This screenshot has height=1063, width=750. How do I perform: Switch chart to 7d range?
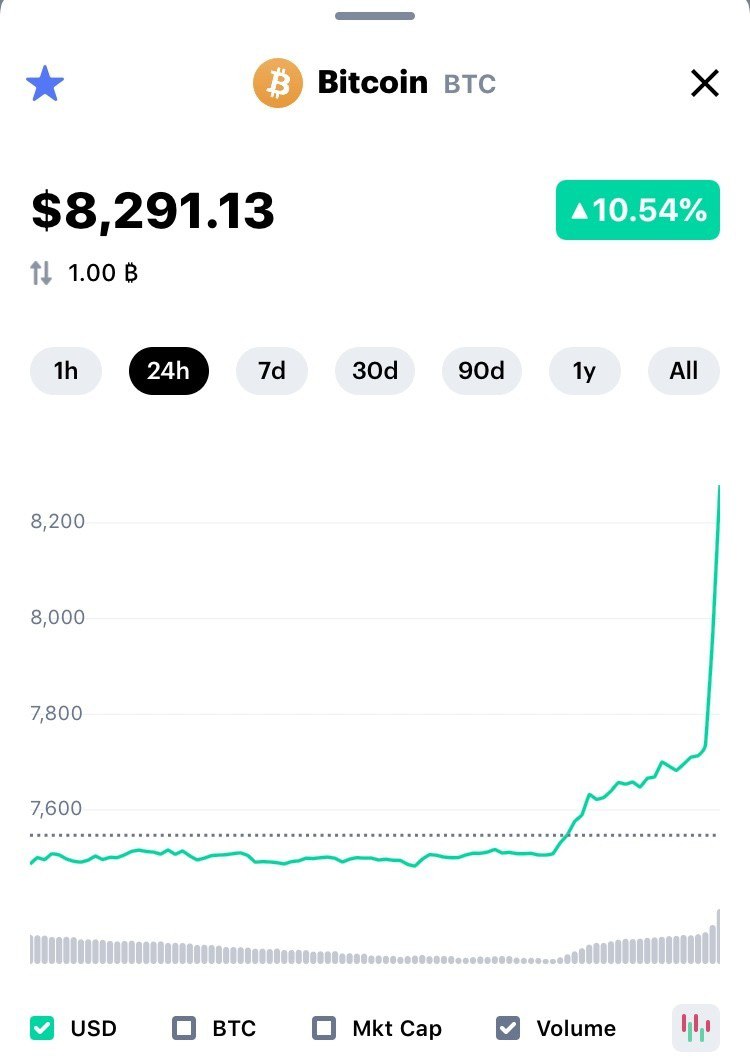click(x=272, y=371)
